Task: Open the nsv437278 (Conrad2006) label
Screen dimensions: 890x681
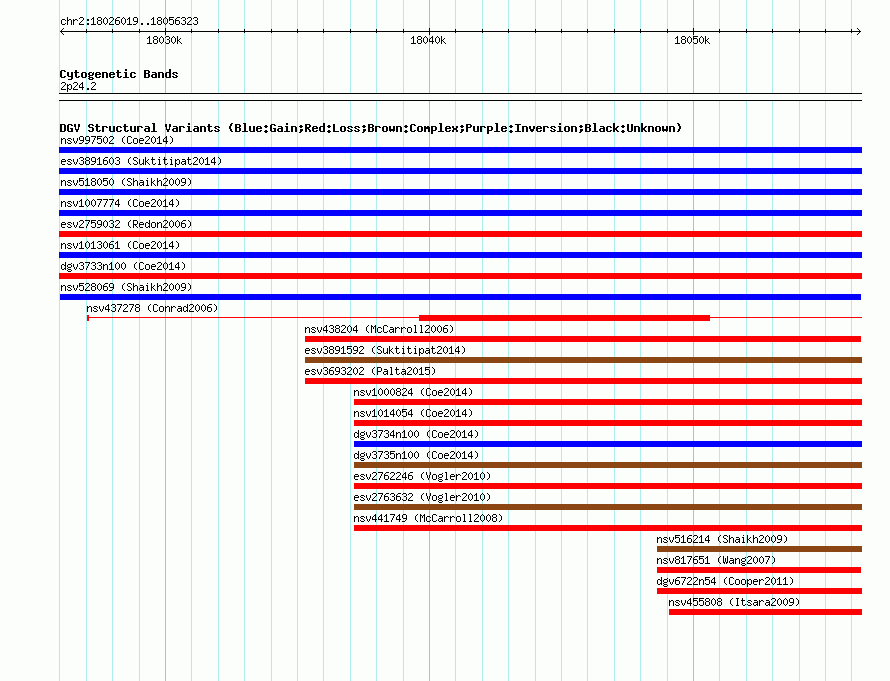Action: [152, 308]
